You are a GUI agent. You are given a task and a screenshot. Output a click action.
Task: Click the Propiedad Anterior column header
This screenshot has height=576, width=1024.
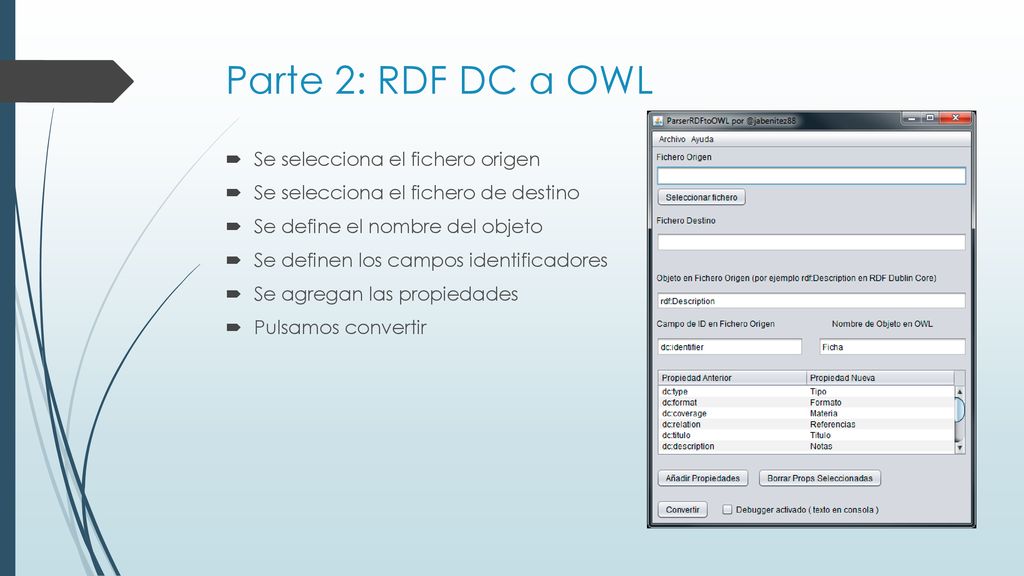point(732,377)
